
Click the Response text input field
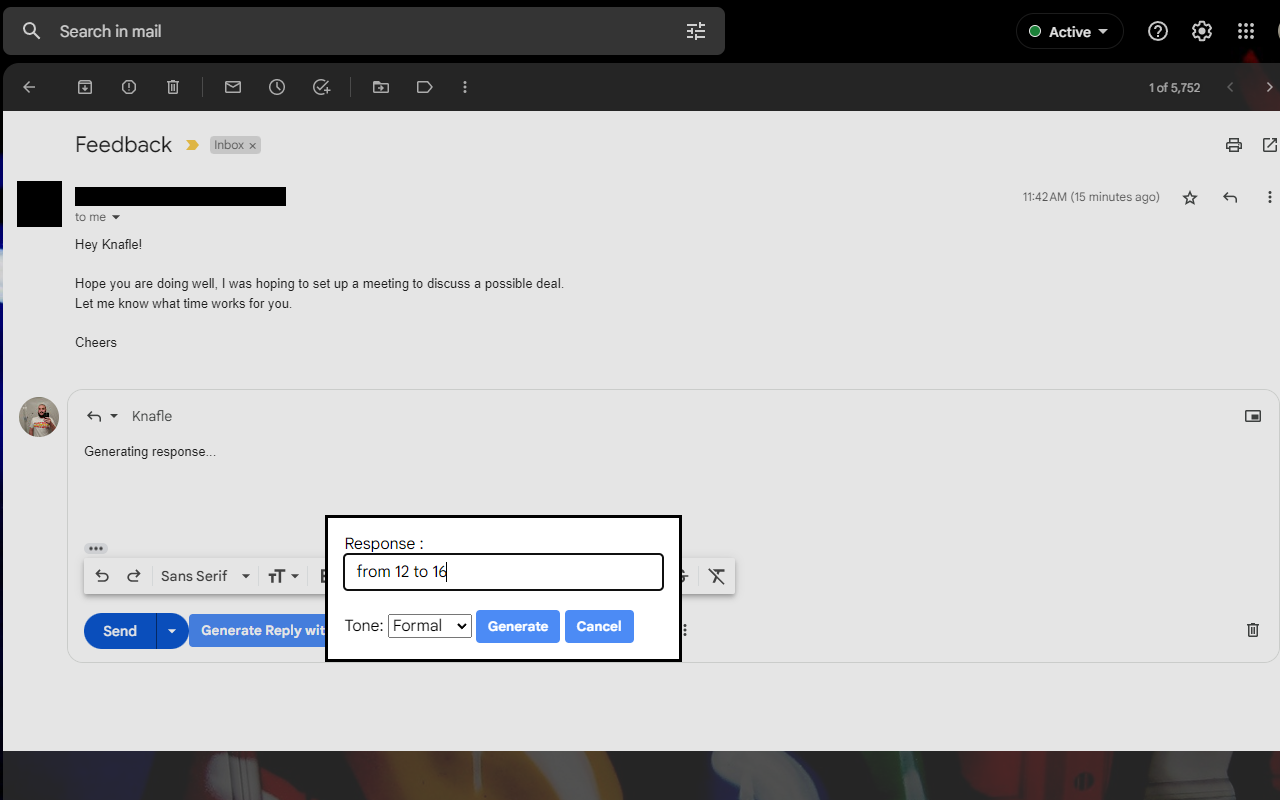coord(503,571)
